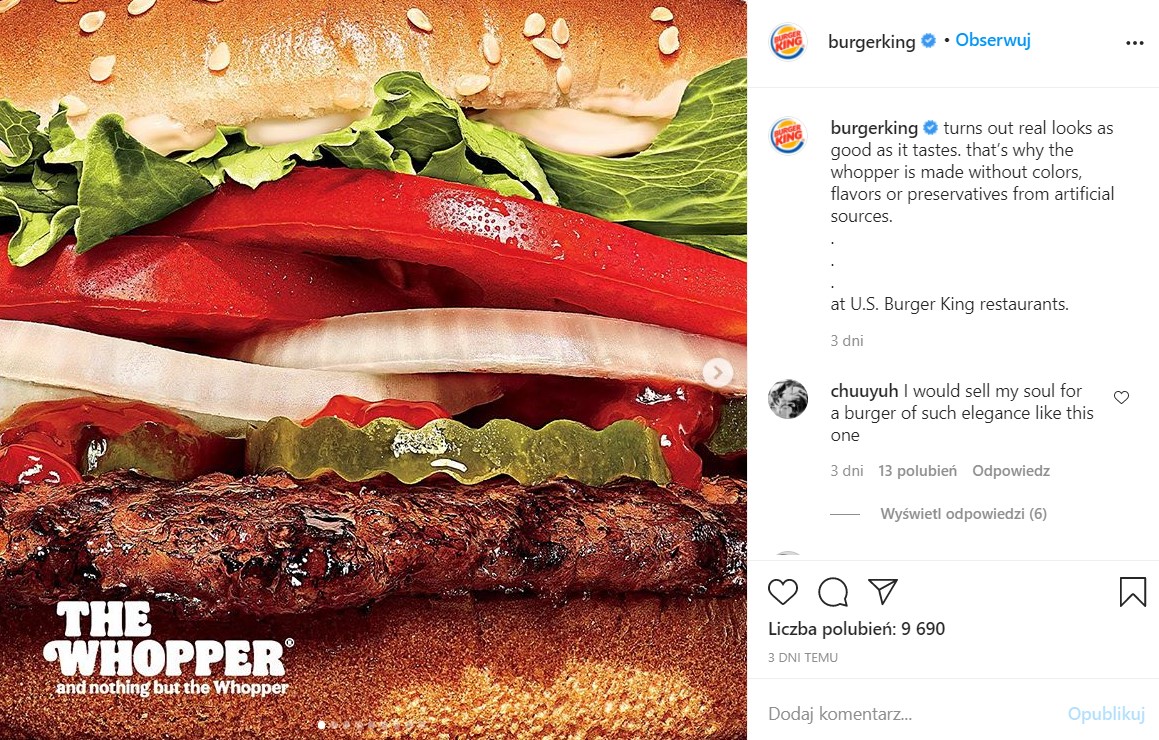Share the post via paper plane icon
This screenshot has width=1159, height=740.
pos(883,591)
